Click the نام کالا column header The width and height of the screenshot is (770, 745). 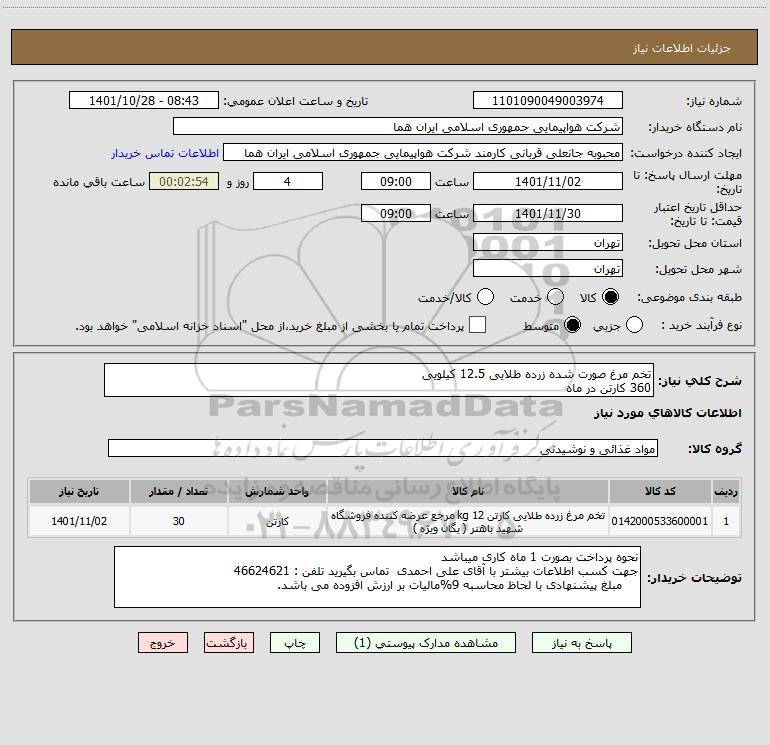point(468,491)
